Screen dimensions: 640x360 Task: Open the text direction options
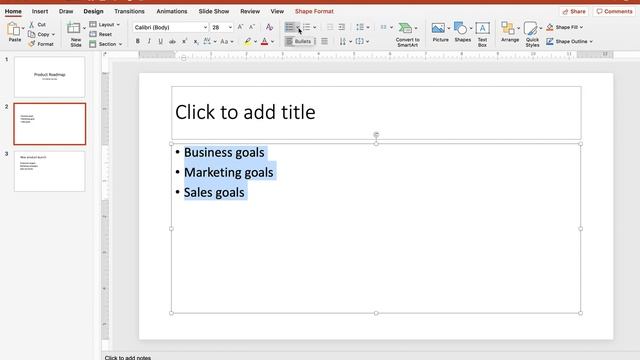tap(345, 41)
